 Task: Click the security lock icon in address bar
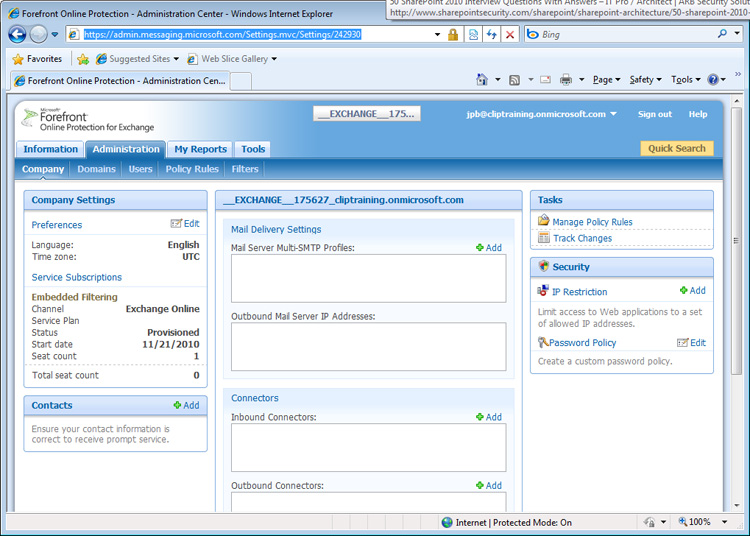(x=452, y=34)
